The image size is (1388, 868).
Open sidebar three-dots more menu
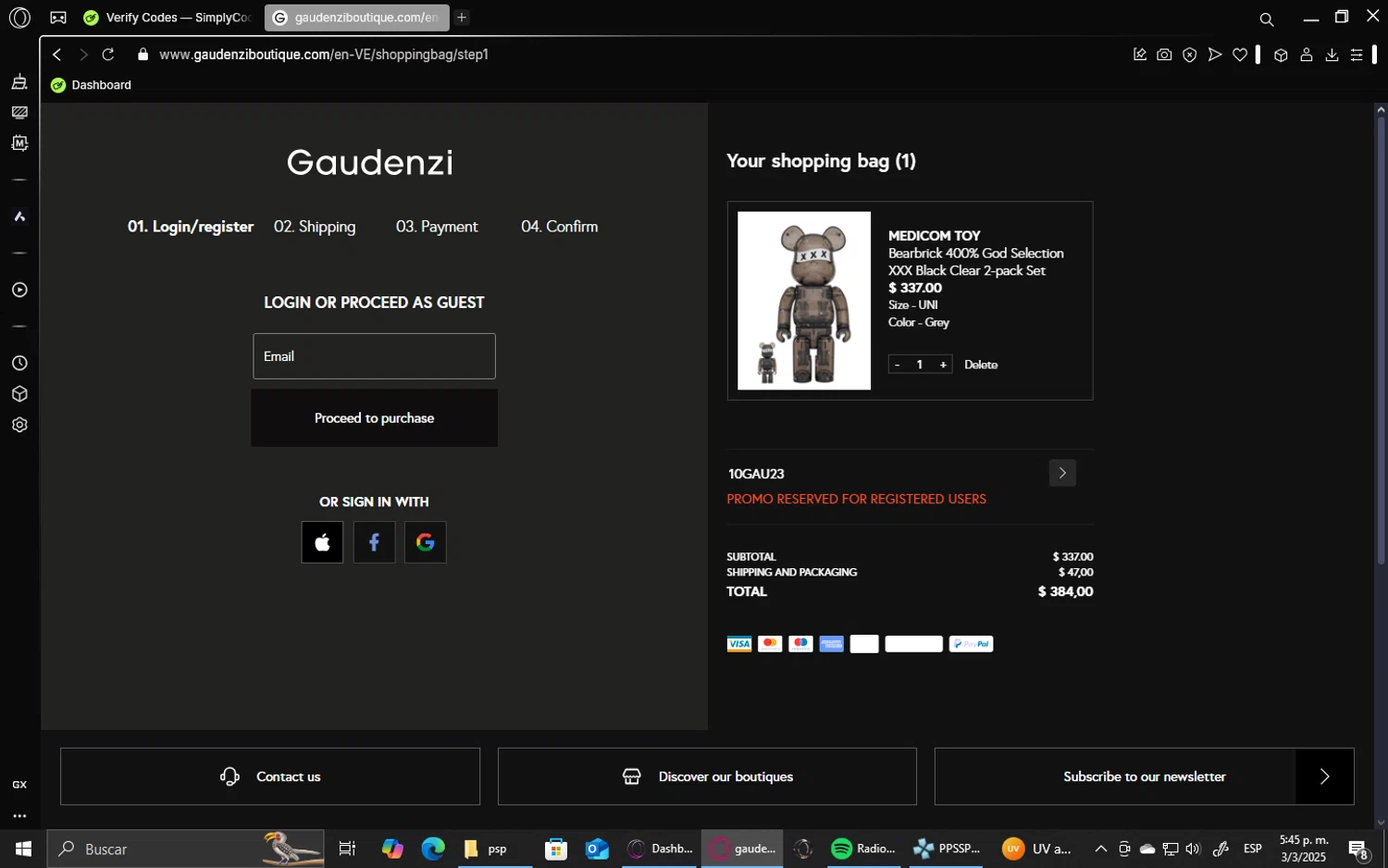(x=19, y=816)
